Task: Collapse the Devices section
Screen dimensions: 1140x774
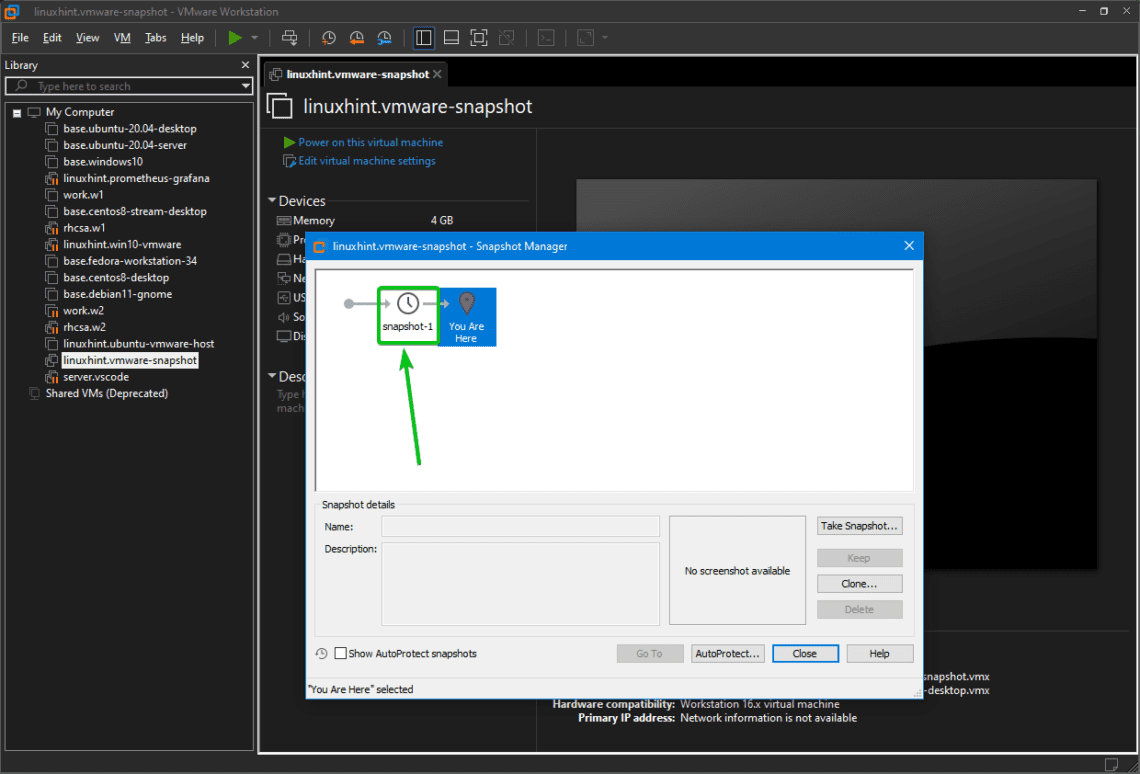Action: click(x=271, y=200)
